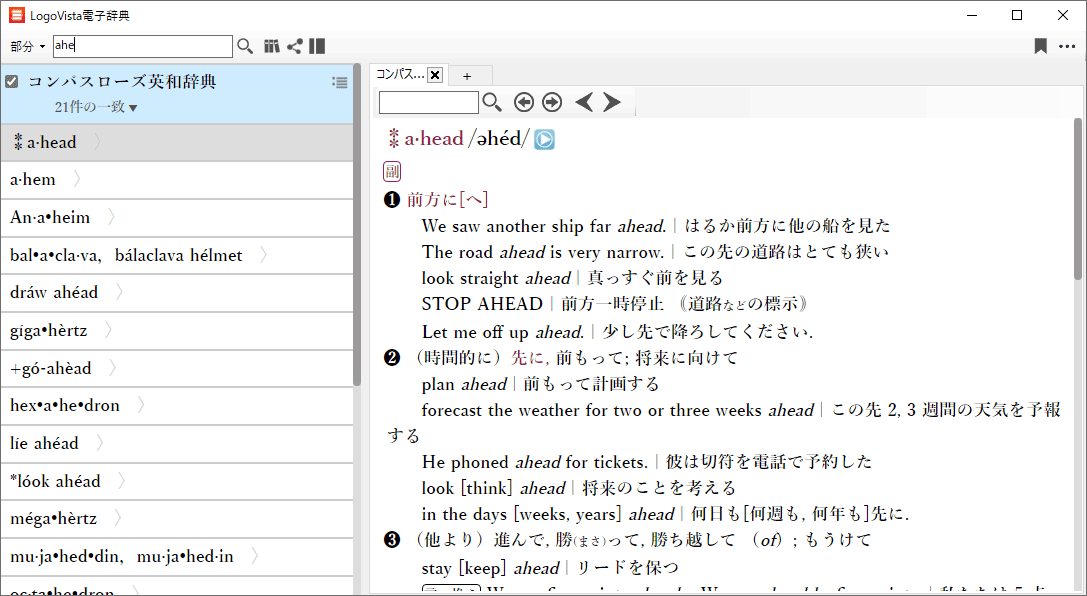This screenshot has height=596, width=1087.
Task: Select the a·hem entry in results
Action: pyautogui.click(x=33, y=180)
